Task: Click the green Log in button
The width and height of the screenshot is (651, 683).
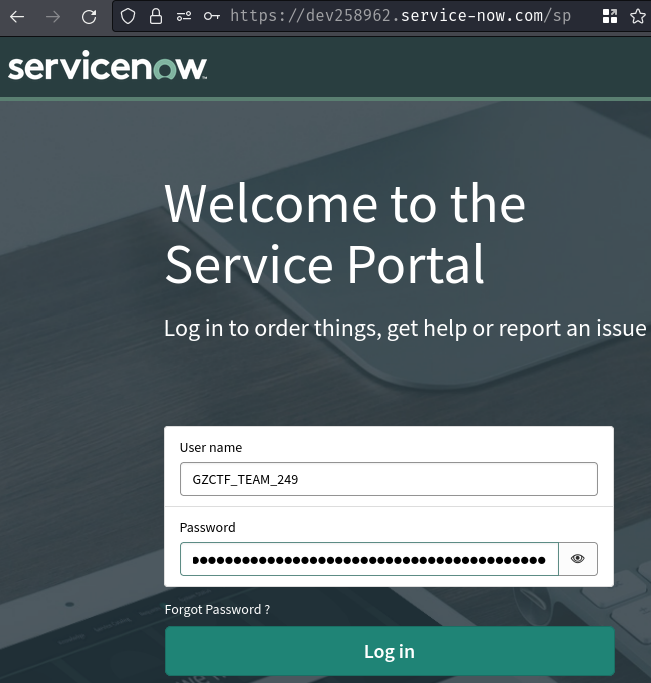Action: pos(390,651)
